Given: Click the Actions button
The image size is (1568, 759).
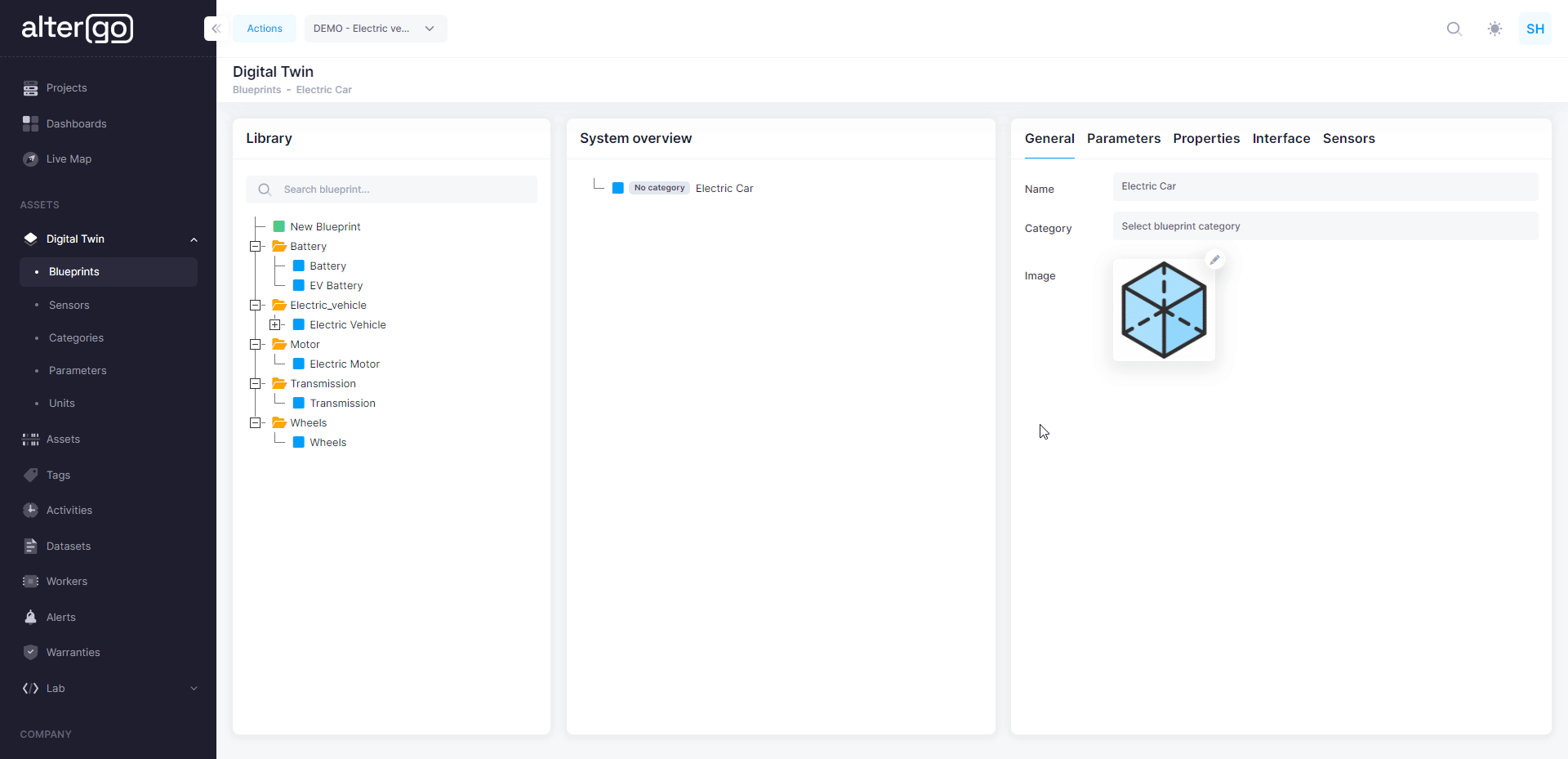Looking at the screenshot, I should (265, 29).
